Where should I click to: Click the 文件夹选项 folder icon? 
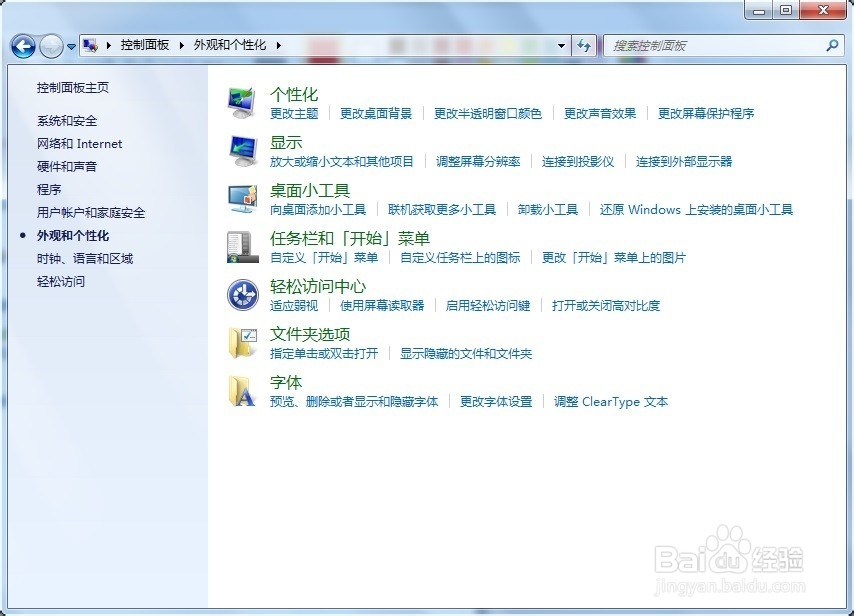[x=240, y=343]
